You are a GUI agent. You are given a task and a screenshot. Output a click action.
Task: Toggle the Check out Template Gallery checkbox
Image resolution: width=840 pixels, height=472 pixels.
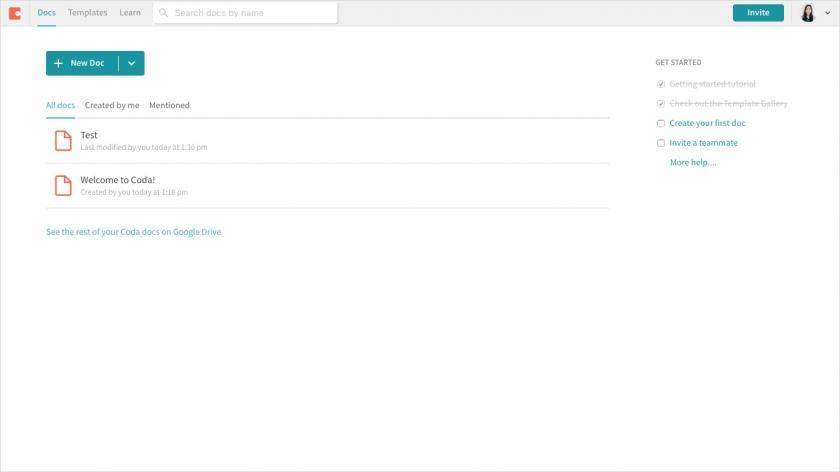pyautogui.click(x=661, y=103)
